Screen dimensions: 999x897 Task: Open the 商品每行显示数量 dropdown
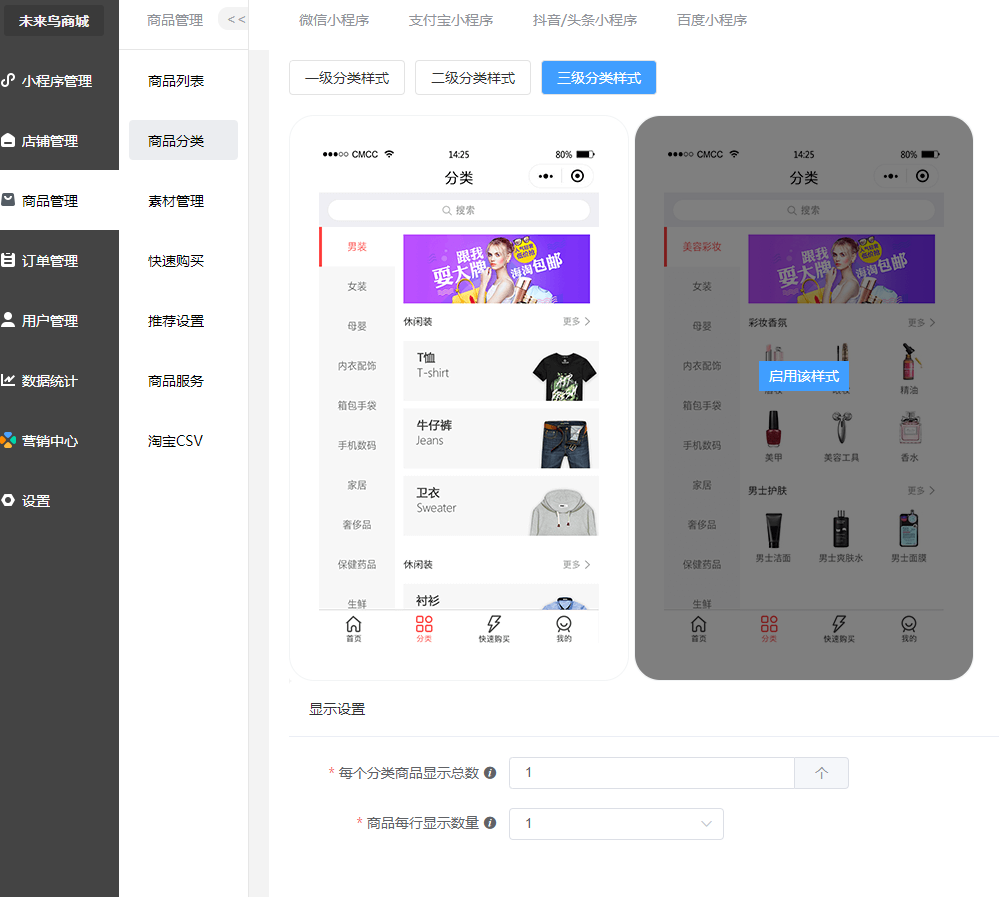click(616, 824)
